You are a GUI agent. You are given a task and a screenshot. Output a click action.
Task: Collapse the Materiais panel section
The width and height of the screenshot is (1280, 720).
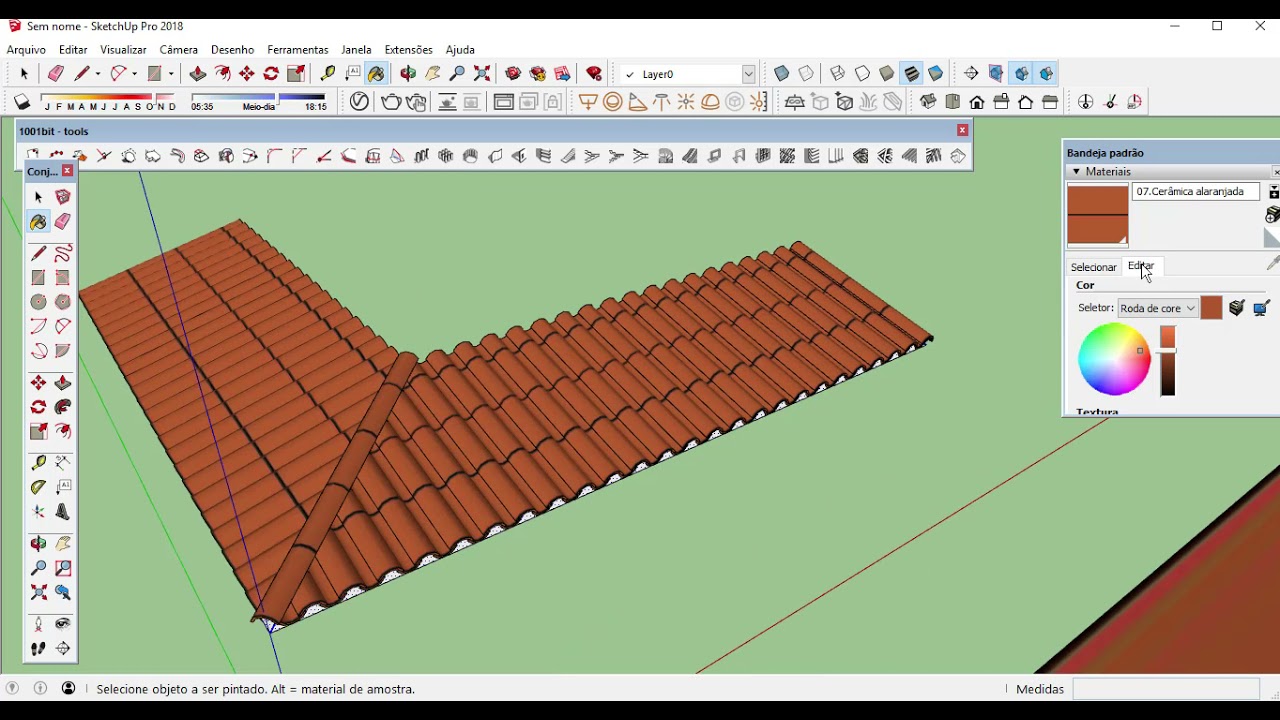click(x=1076, y=172)
